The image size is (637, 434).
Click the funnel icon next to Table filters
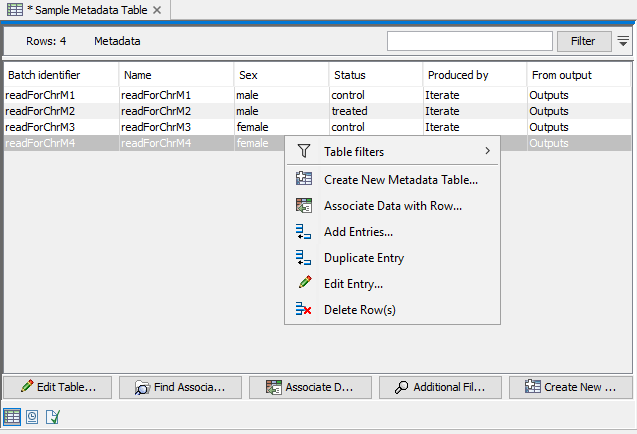(x=305, y=152)
